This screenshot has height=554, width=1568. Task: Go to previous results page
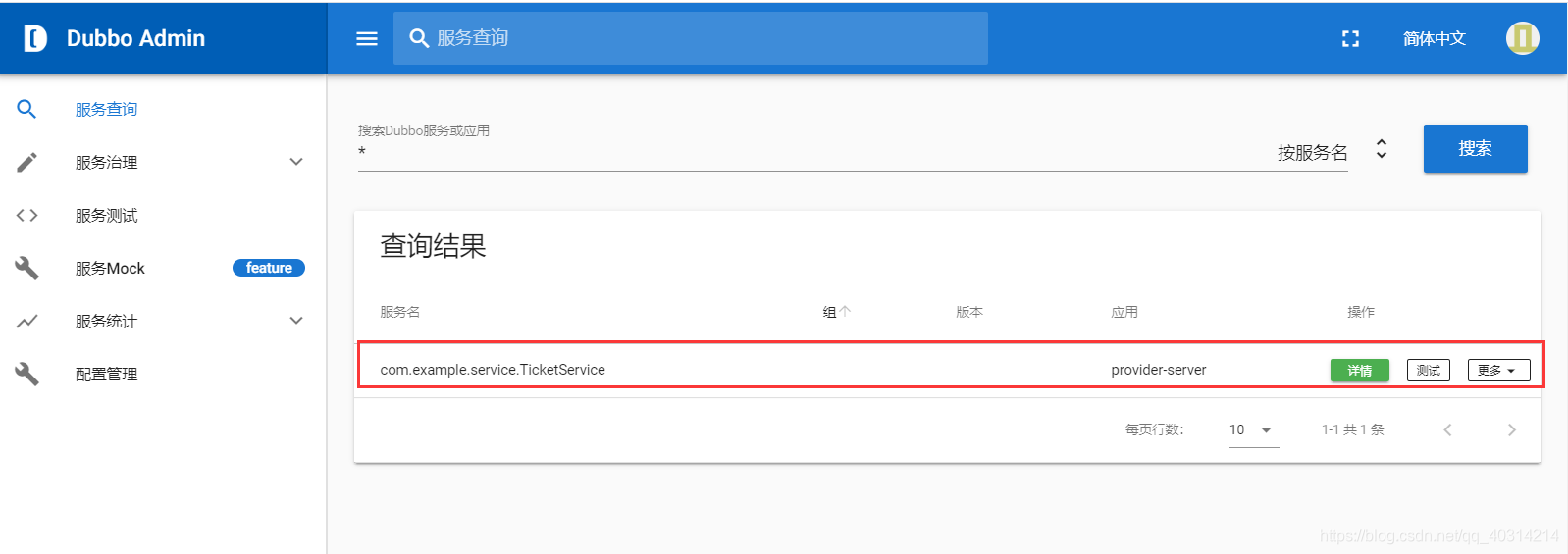[x=1447, y=429]
